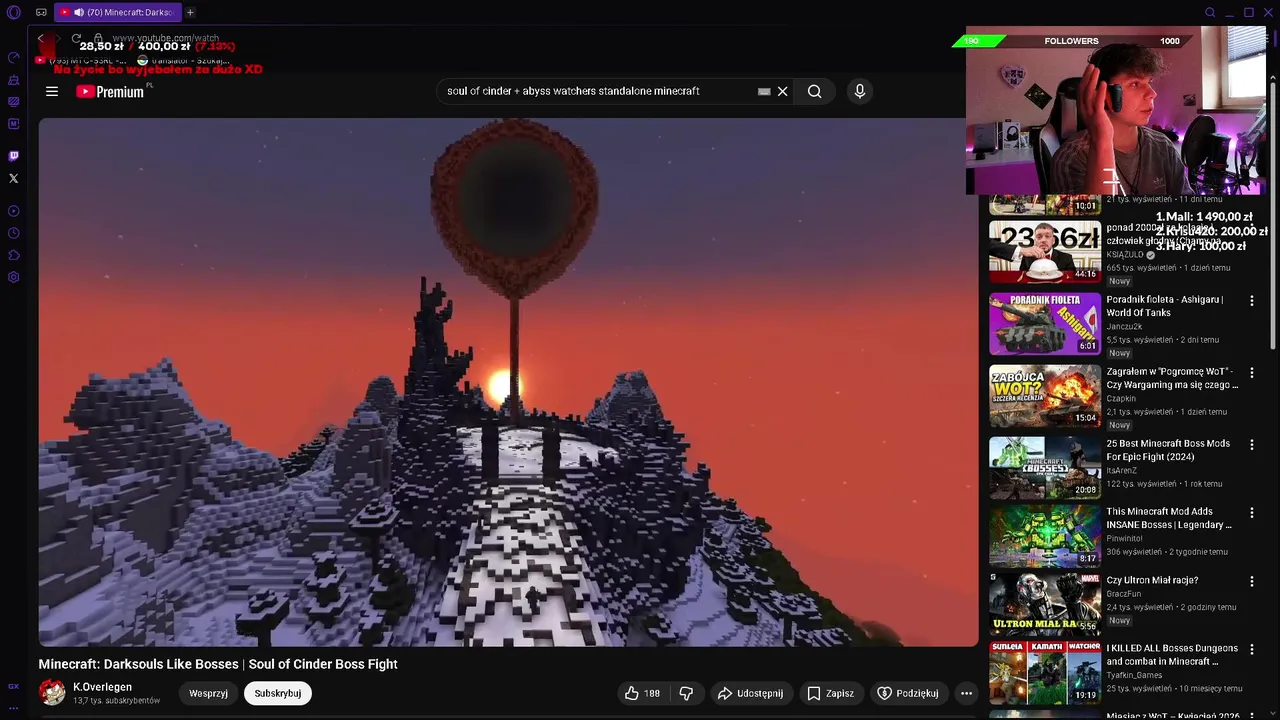Image resolution: width=1280 pixels, height=720 pixels.
Task: Open options for Czy Ultron Miał rację
Action: click(x=1251, y=581)
